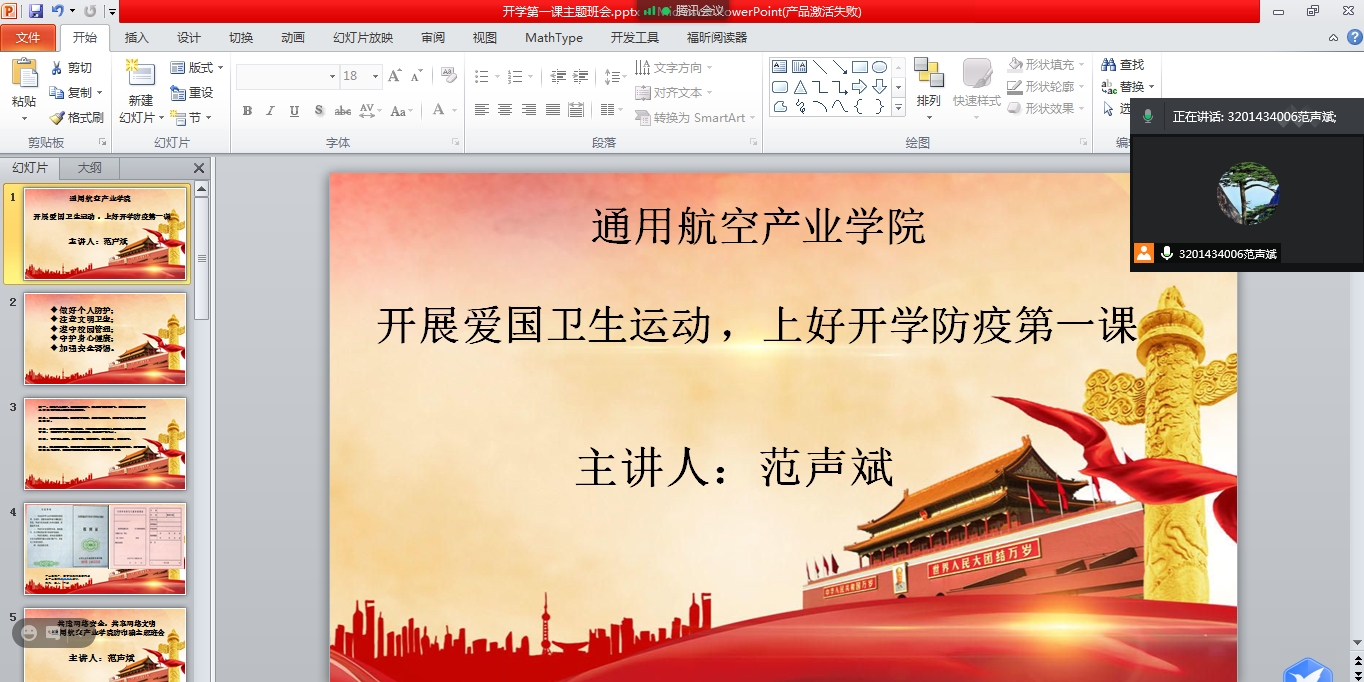The image size is (1364, 682).
Task: Toggle italic text formatting
Action: click(270, 111)
